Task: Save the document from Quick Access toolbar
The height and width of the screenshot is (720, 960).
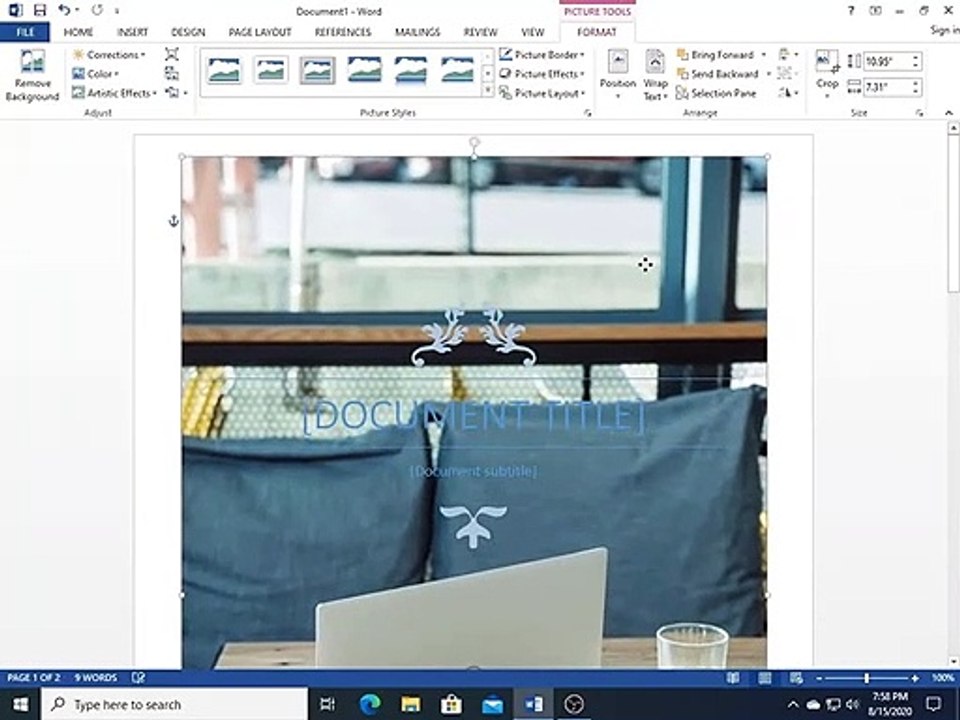Action: coord(40,10)
